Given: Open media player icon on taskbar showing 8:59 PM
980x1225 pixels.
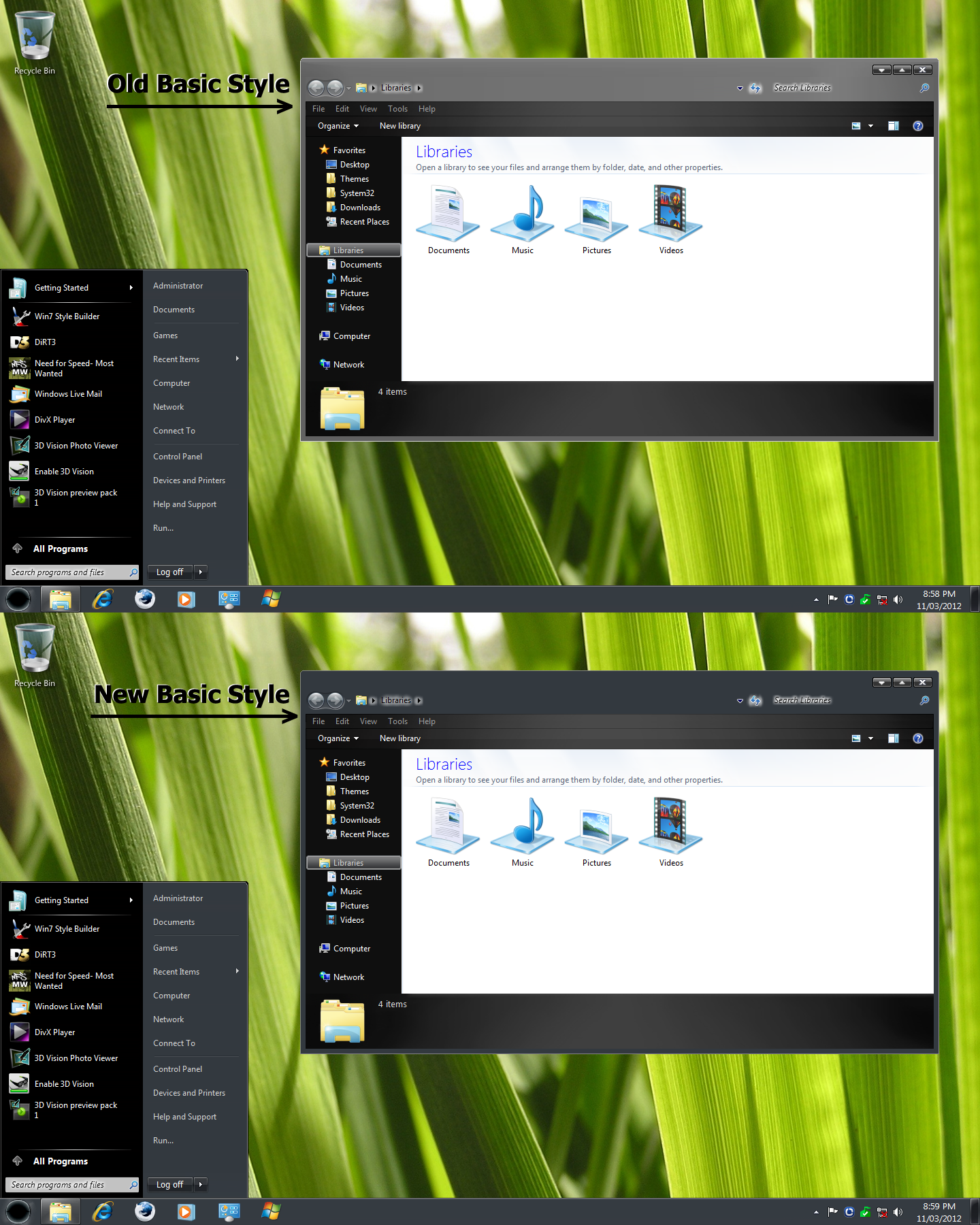Looking at the screenshot, I should (186, 1211).
